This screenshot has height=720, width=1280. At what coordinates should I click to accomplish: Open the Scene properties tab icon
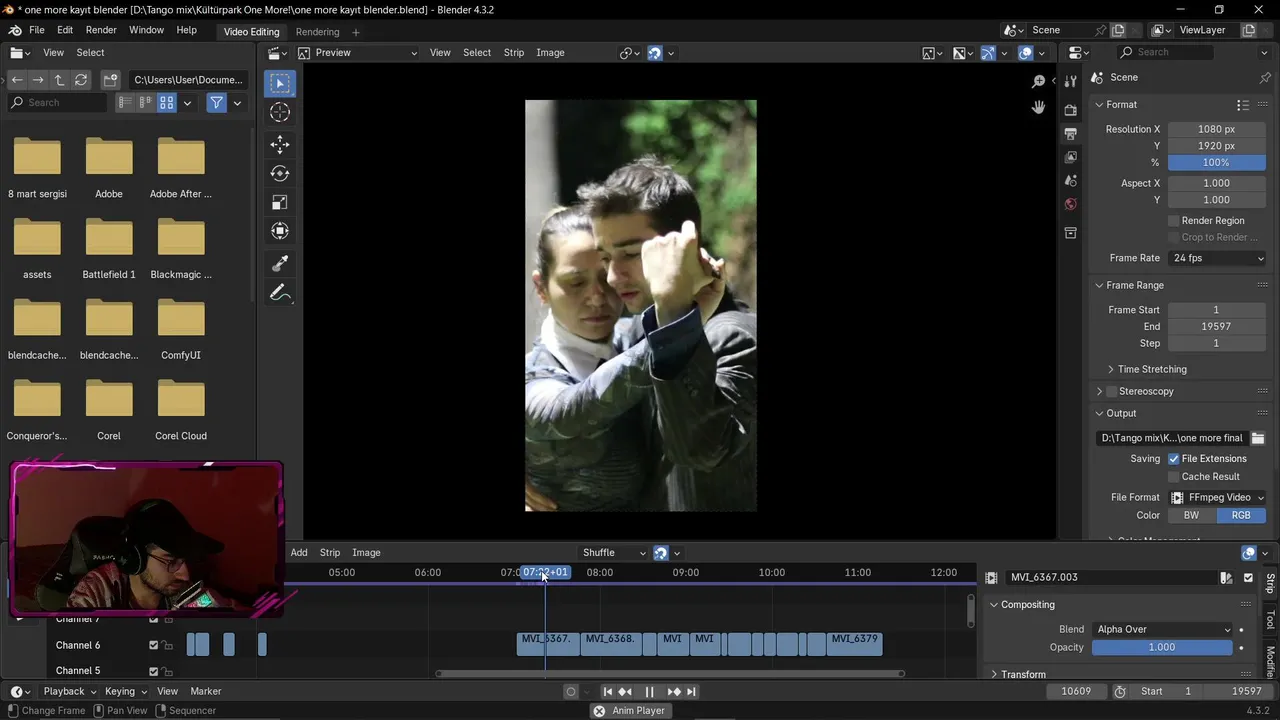1070,181
